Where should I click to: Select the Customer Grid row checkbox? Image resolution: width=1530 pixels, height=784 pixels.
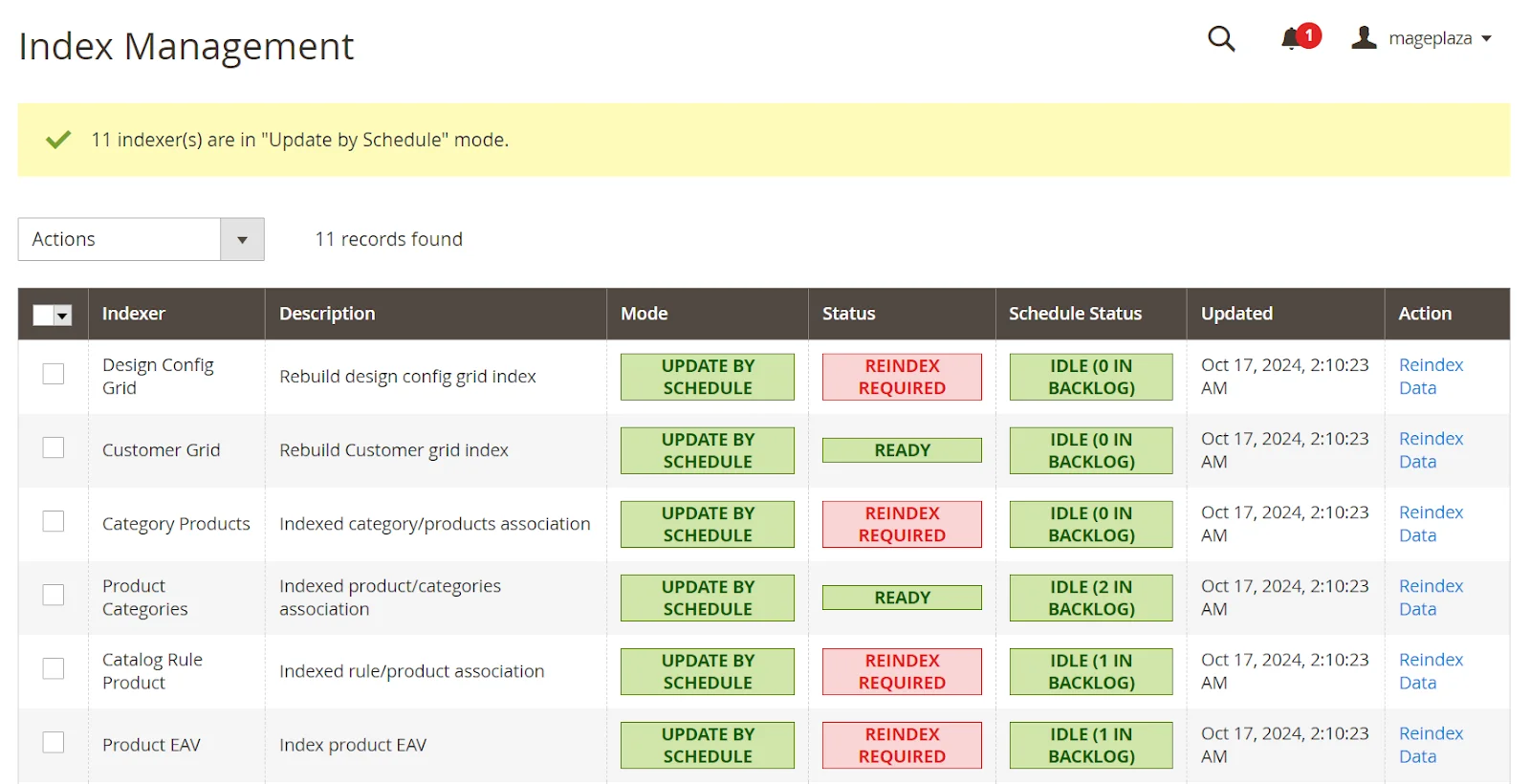54,447
